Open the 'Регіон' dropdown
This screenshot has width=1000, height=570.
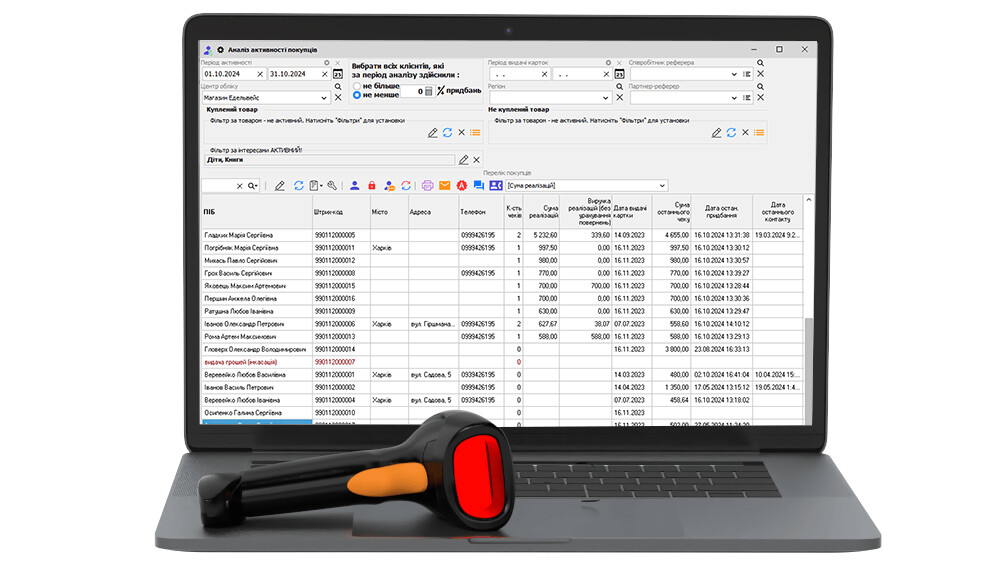tap(606, 98)
